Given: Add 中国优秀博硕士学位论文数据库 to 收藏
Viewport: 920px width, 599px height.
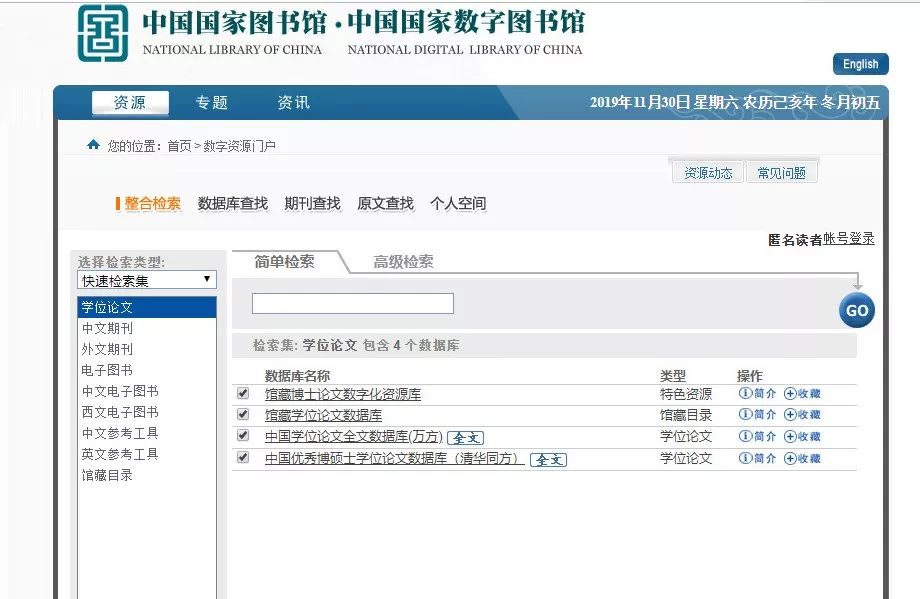Looking at the screenshot, I should 802,458.
